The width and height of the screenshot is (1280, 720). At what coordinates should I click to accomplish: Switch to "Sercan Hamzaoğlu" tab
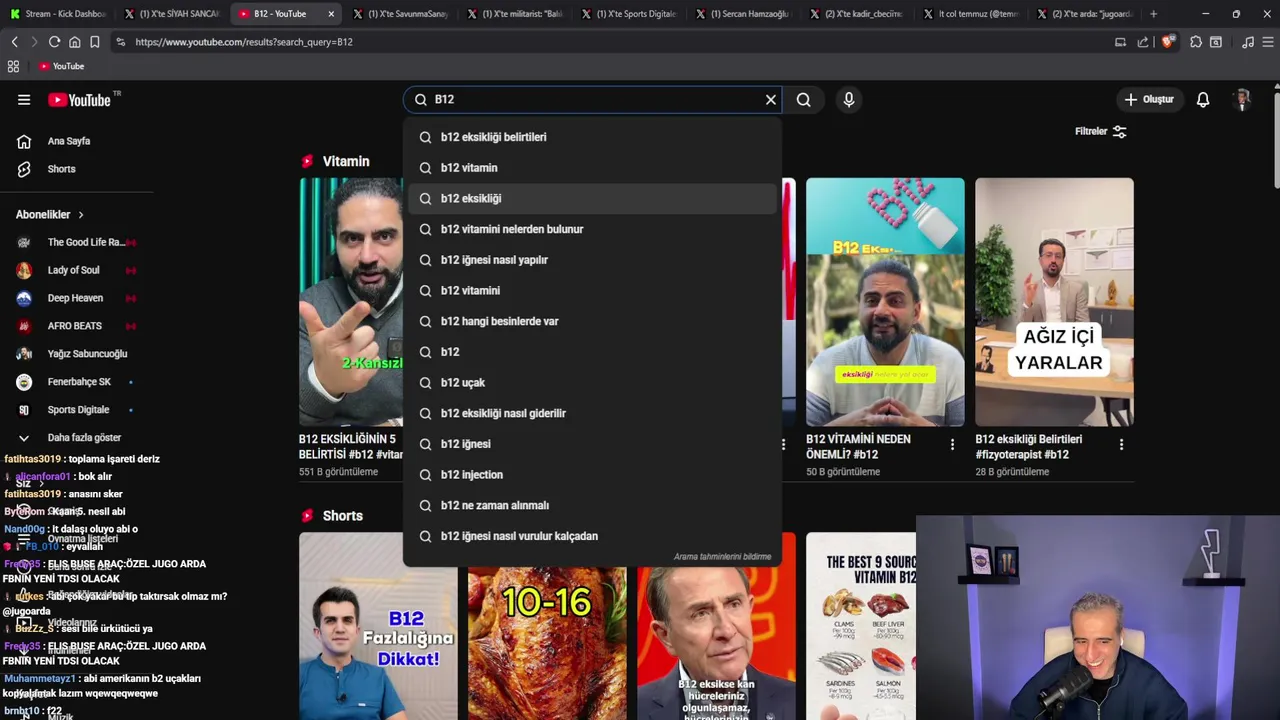[742, 14]
